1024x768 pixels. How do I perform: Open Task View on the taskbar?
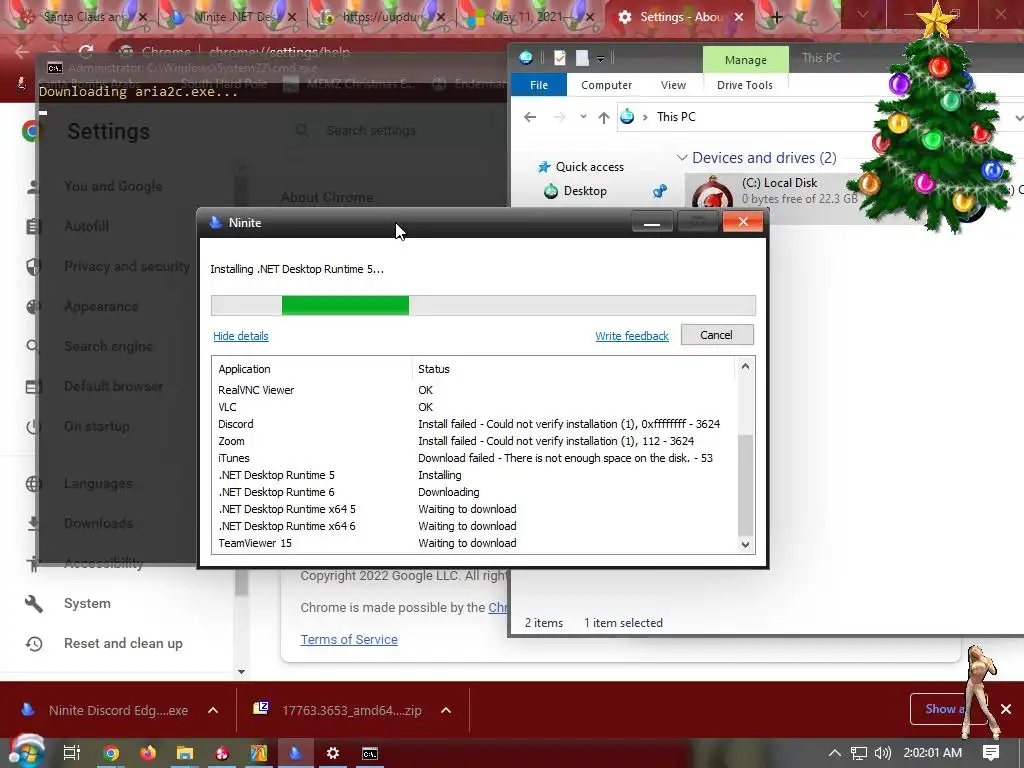(x=71, y=753)
